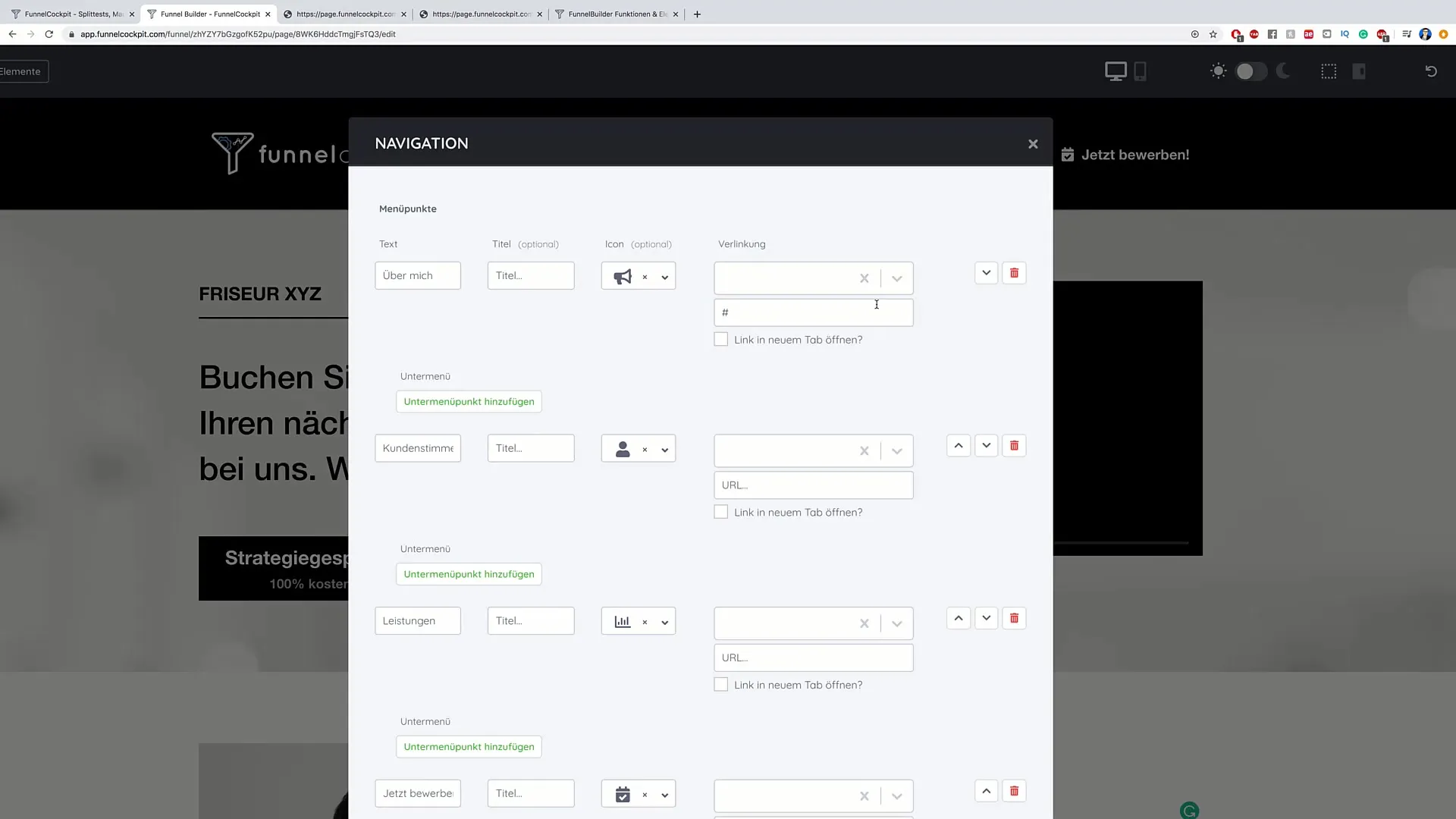Go back in browser history
The image size is (1456, 819).
click(12, 34)
